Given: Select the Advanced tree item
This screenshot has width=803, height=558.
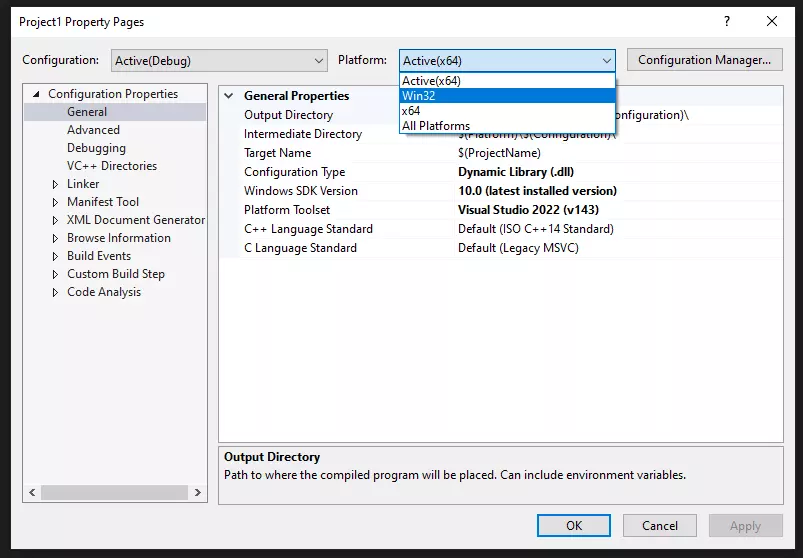Looking at the screenshot, I should [x=93, y=130].
